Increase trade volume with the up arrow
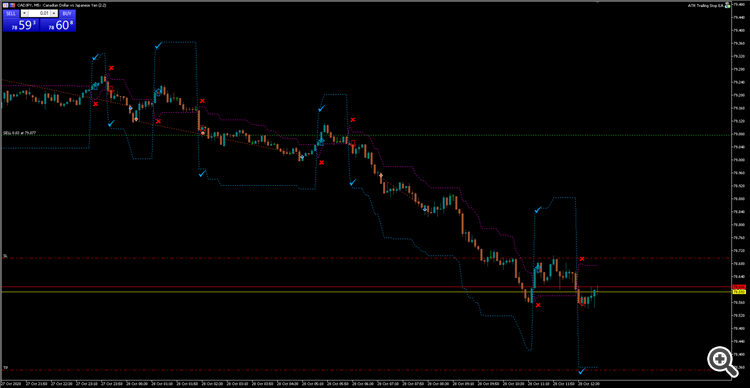750x388 pixels. (54, 13)
